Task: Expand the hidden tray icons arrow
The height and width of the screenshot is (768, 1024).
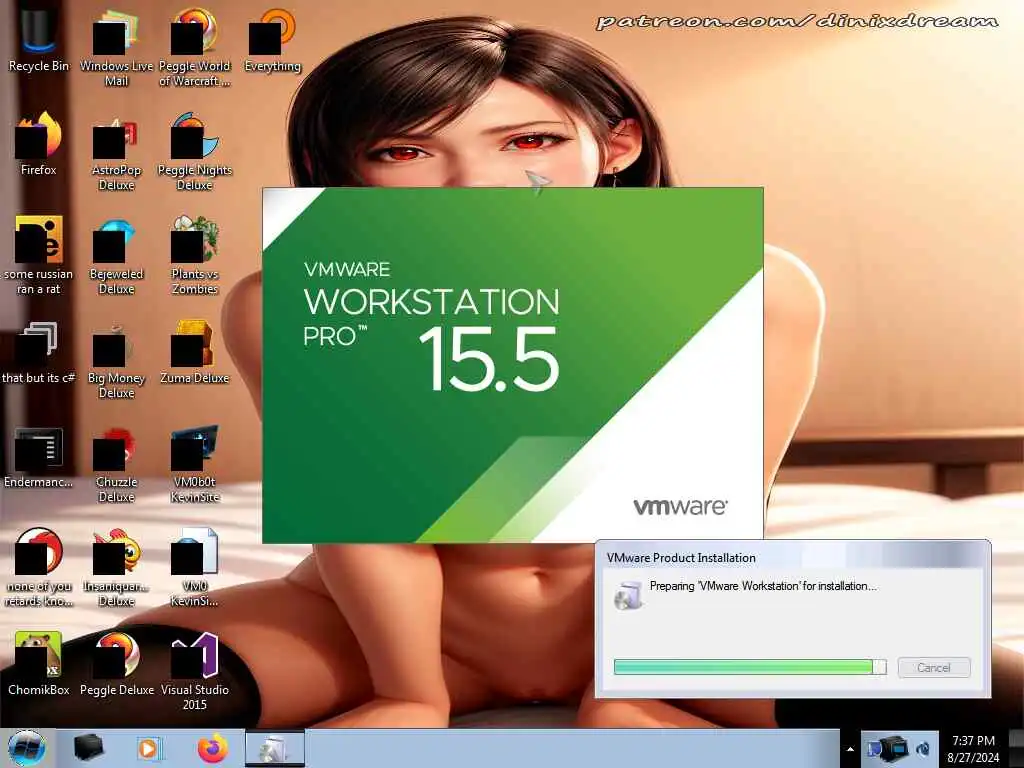Action: (x=850, y=749)
